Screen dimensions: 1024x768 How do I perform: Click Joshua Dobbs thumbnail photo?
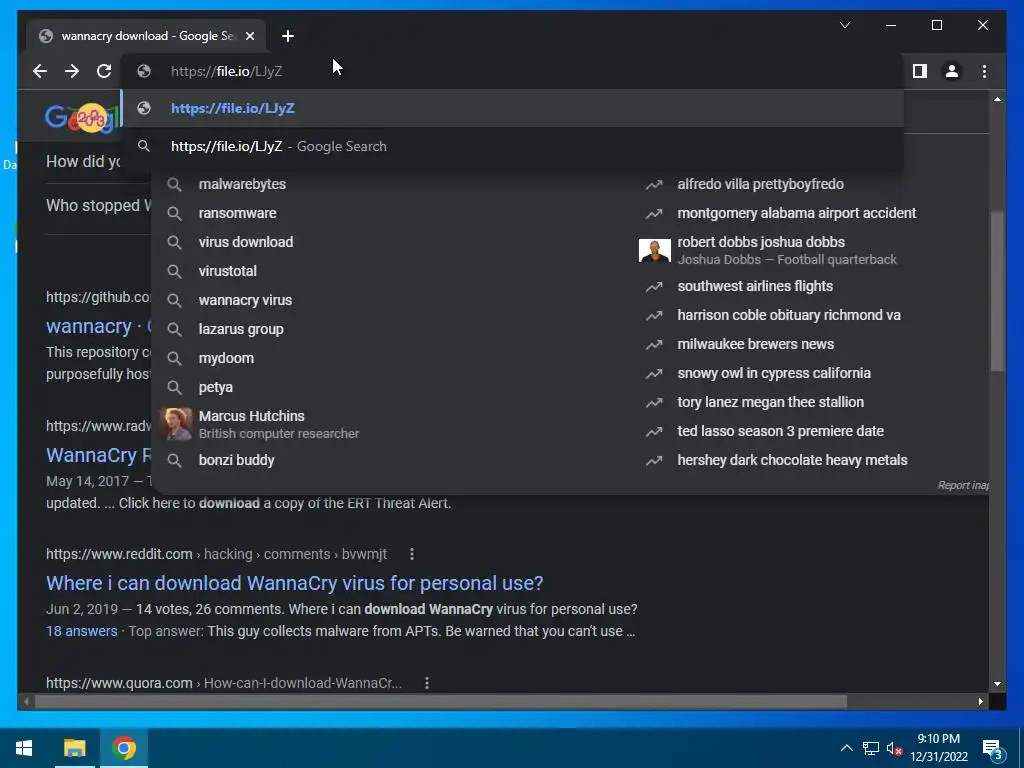[x=654, y=251]
